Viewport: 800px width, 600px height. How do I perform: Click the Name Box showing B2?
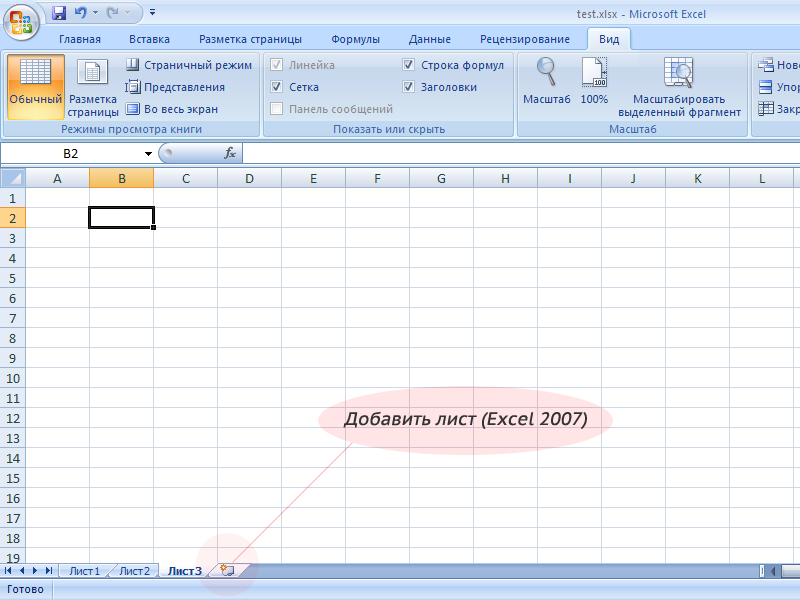click(71, 154)
